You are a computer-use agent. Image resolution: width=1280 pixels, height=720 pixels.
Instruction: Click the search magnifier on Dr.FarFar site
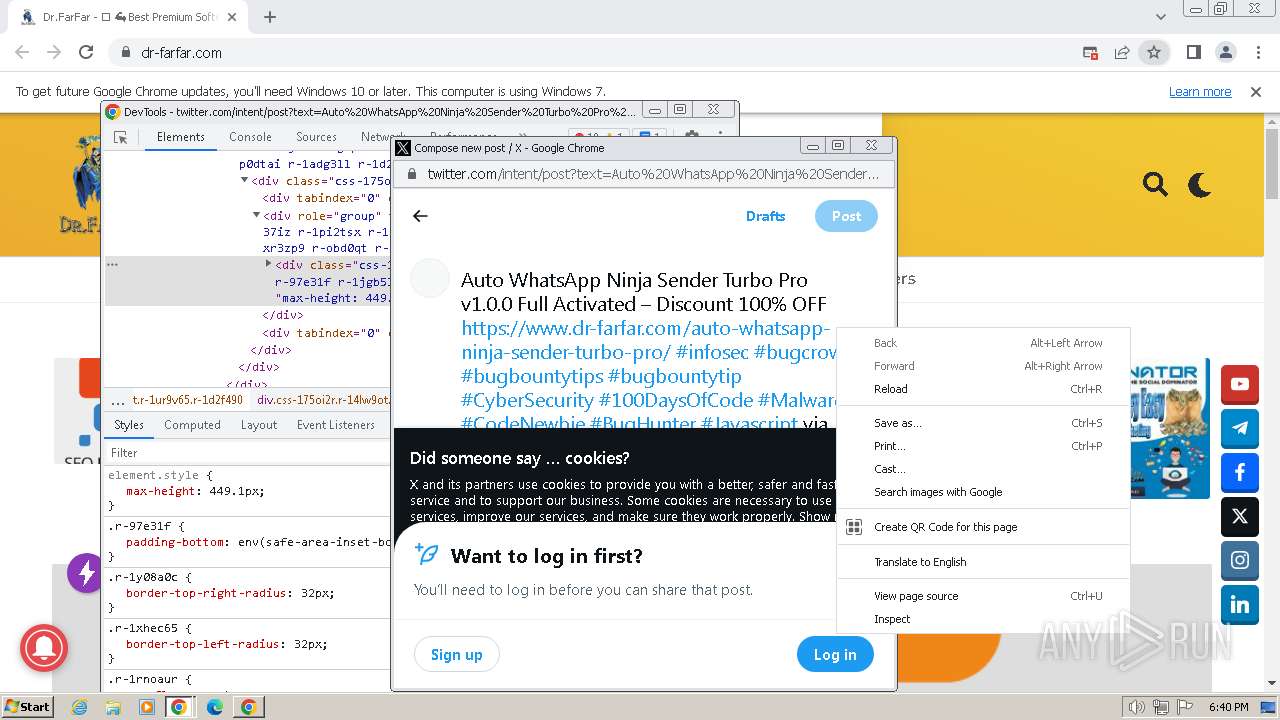(x=1155, y=184)
